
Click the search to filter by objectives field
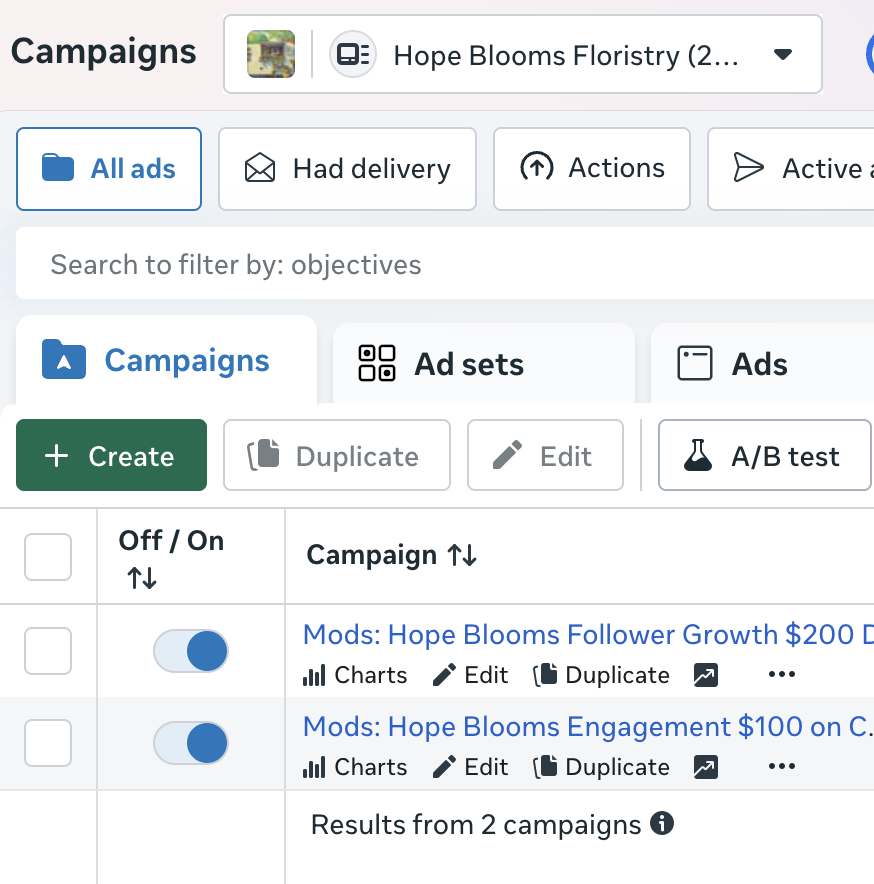445,264
